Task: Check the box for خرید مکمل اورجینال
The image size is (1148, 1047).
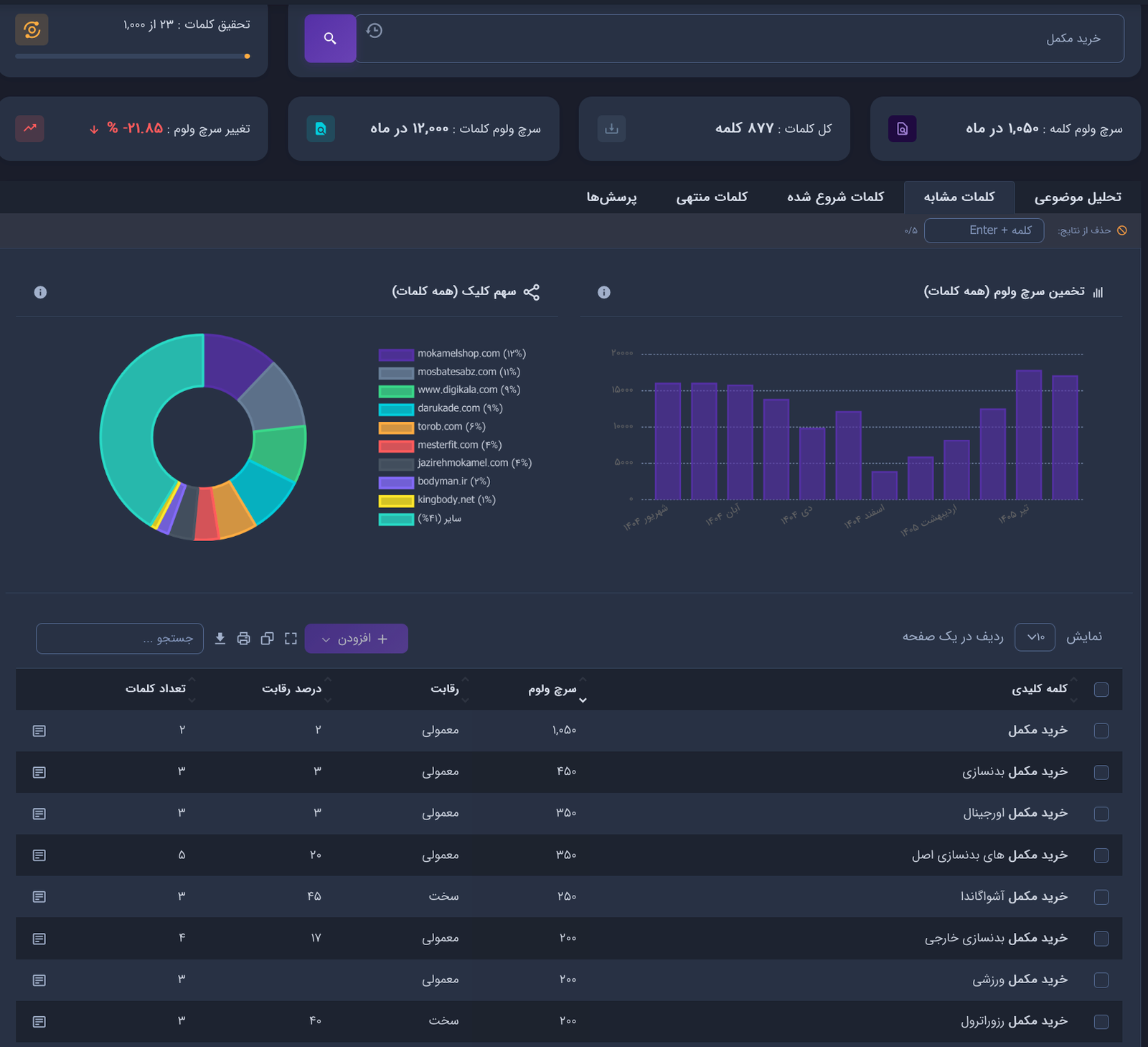Action: pyautogui.click(x=1101, y=814)
